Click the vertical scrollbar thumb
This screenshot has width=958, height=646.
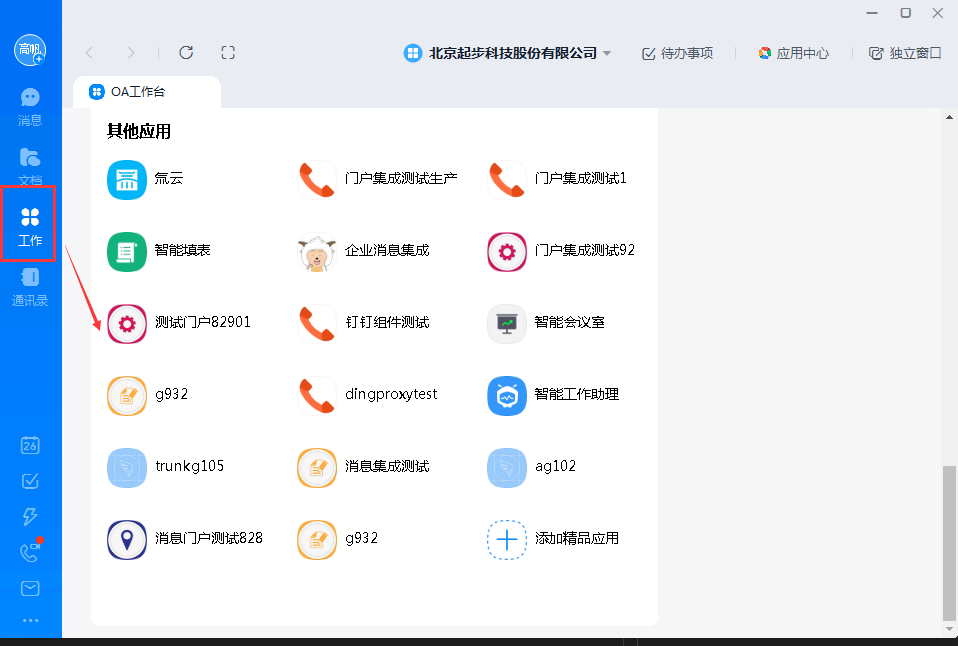[949, 543]
